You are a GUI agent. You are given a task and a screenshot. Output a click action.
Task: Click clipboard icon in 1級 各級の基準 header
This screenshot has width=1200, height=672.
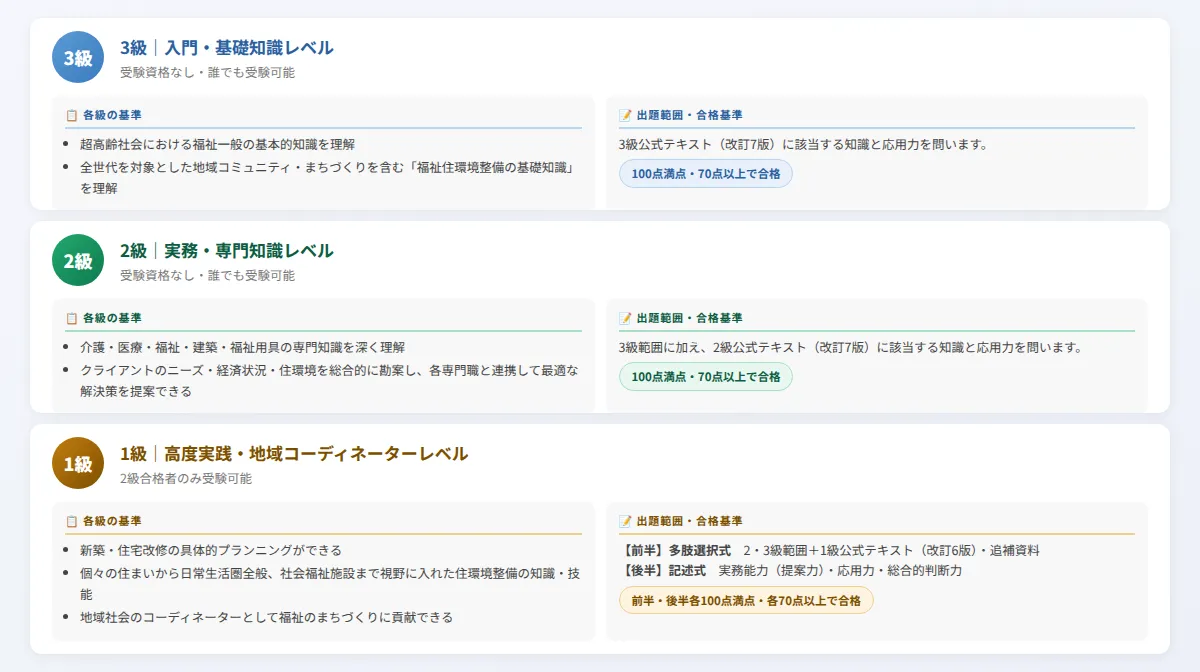[x=72, y=521]
